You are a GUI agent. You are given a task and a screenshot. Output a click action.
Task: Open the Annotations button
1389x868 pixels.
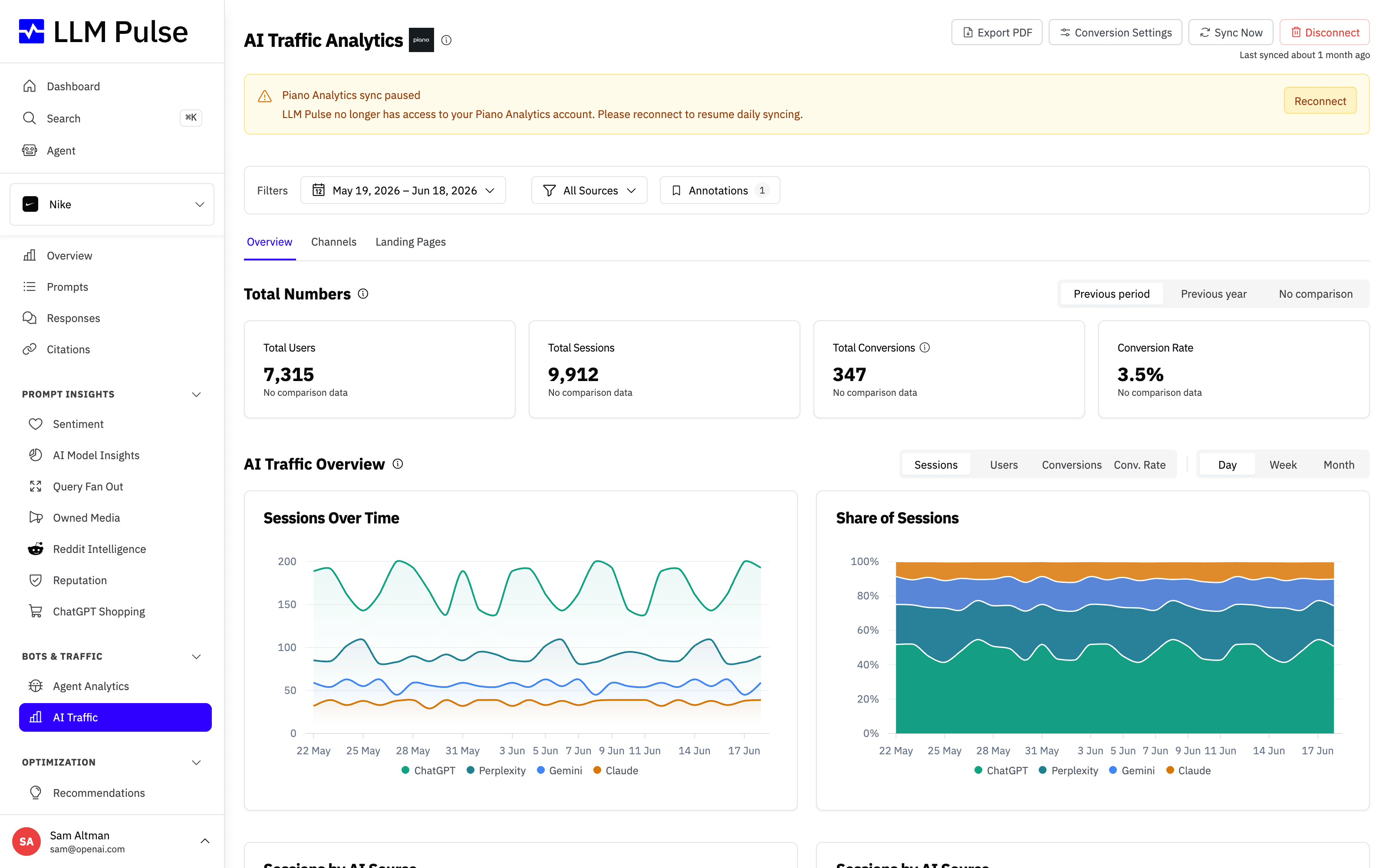pos(719,190)
